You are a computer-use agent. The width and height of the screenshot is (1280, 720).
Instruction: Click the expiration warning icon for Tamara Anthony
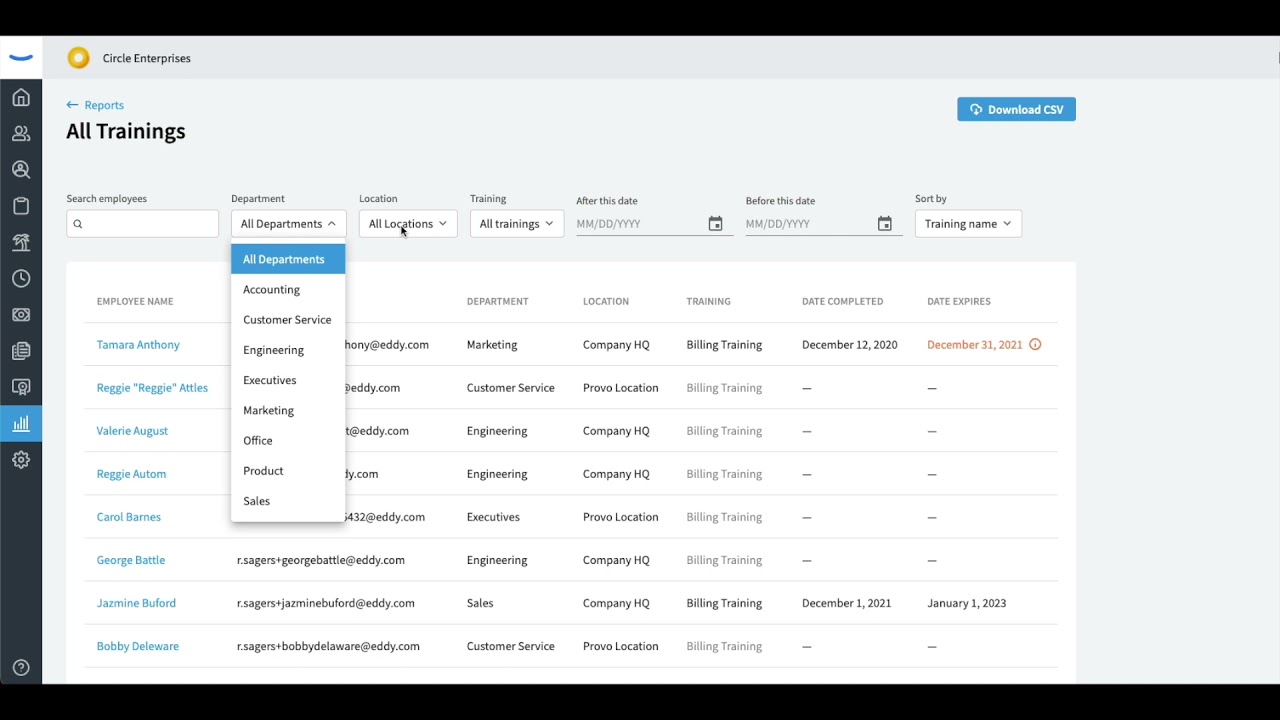1035,344
